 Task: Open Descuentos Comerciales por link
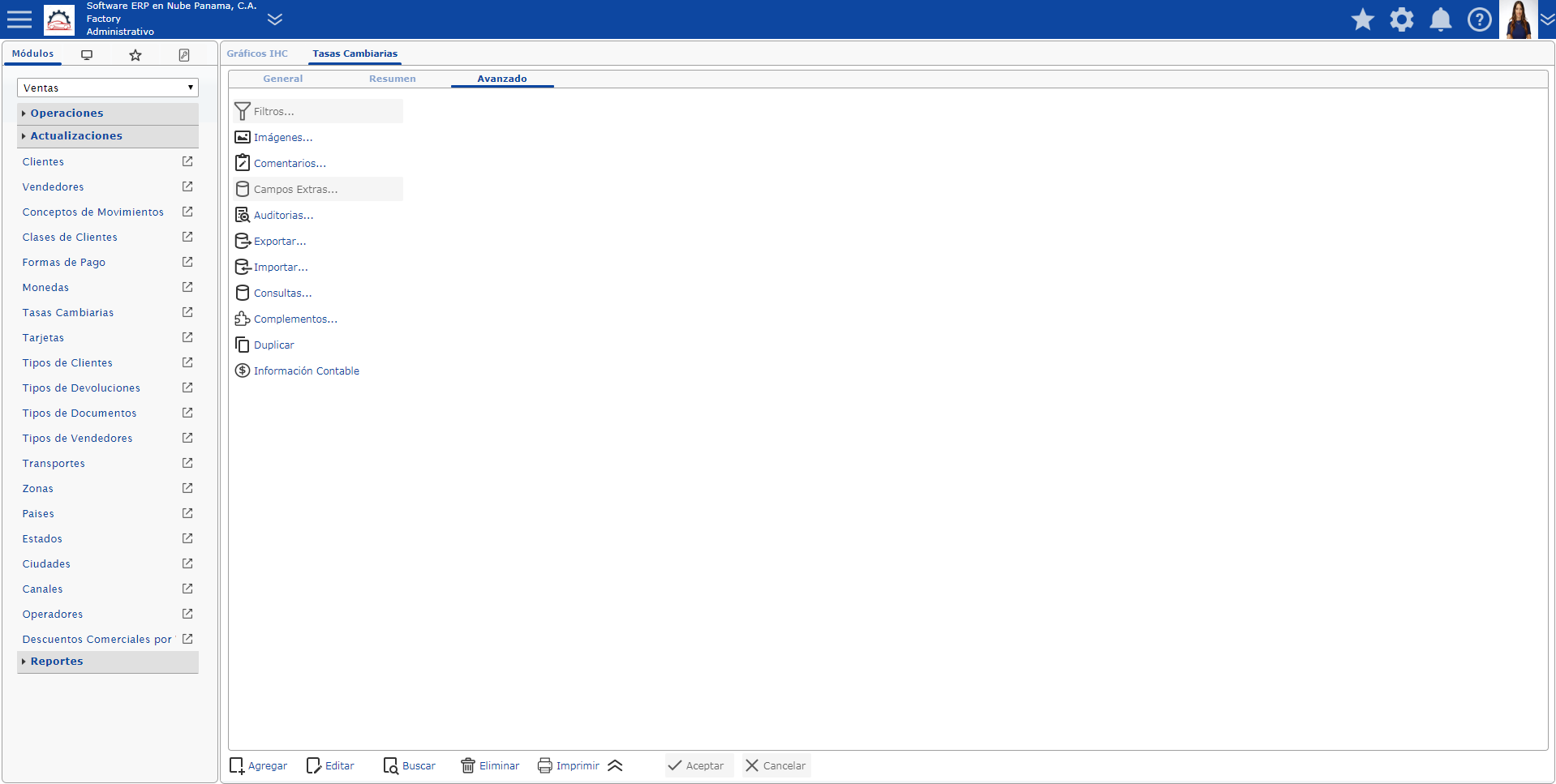tap(97, 639)
